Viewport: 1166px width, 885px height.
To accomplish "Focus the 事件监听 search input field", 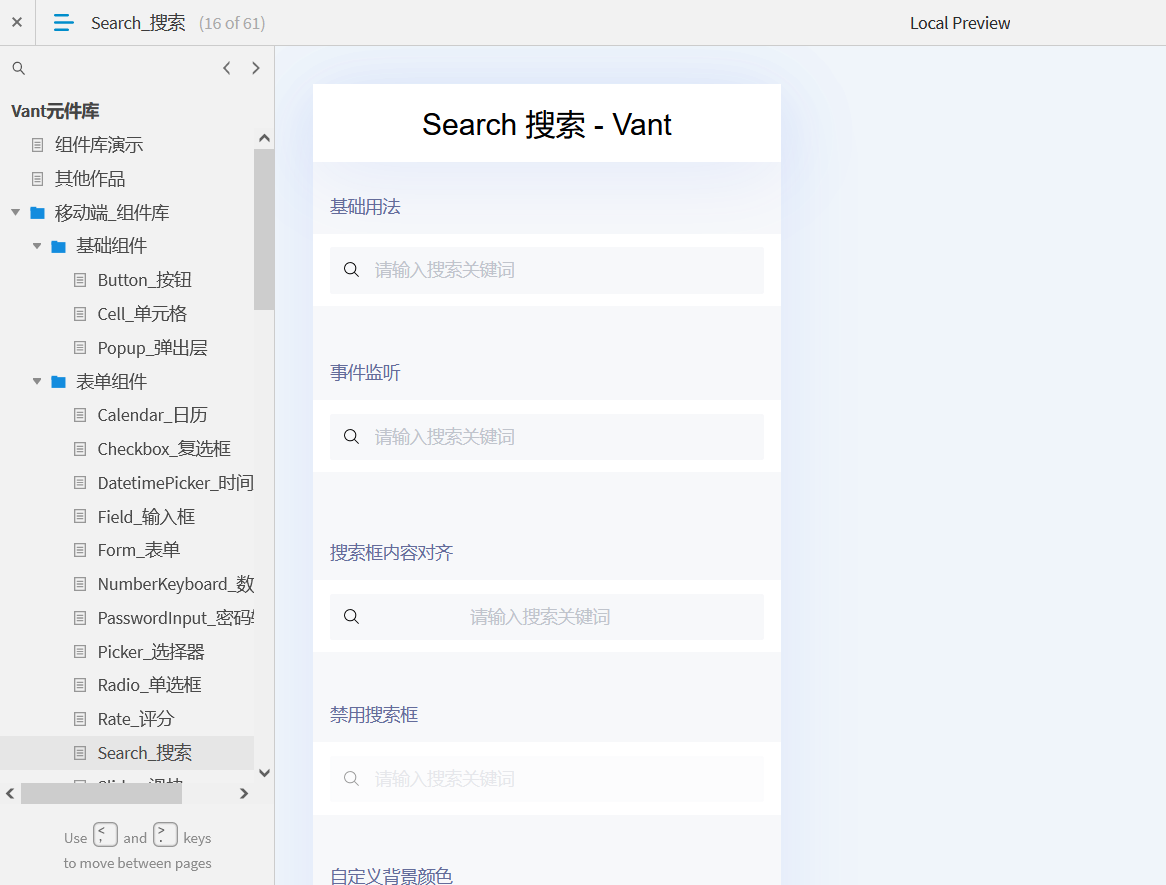I will pos(547,437).
